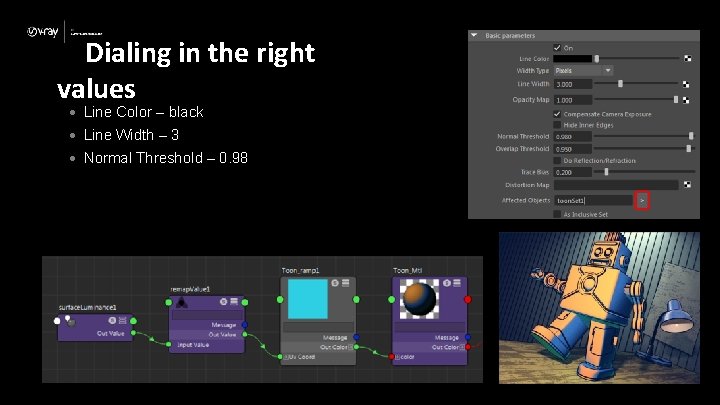Screen dimensions: 720x405
Task: Click remapValue1 Input Value port
Action: 169,344
